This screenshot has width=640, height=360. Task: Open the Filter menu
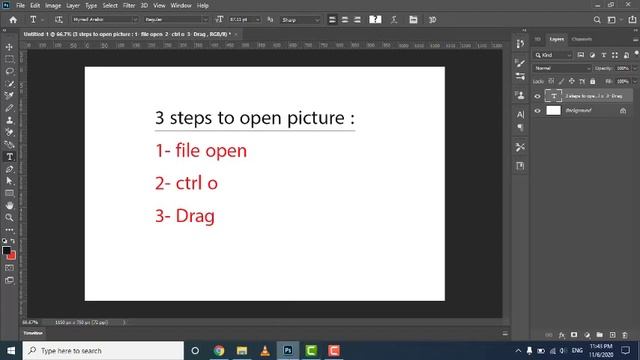tap(129, 6)
